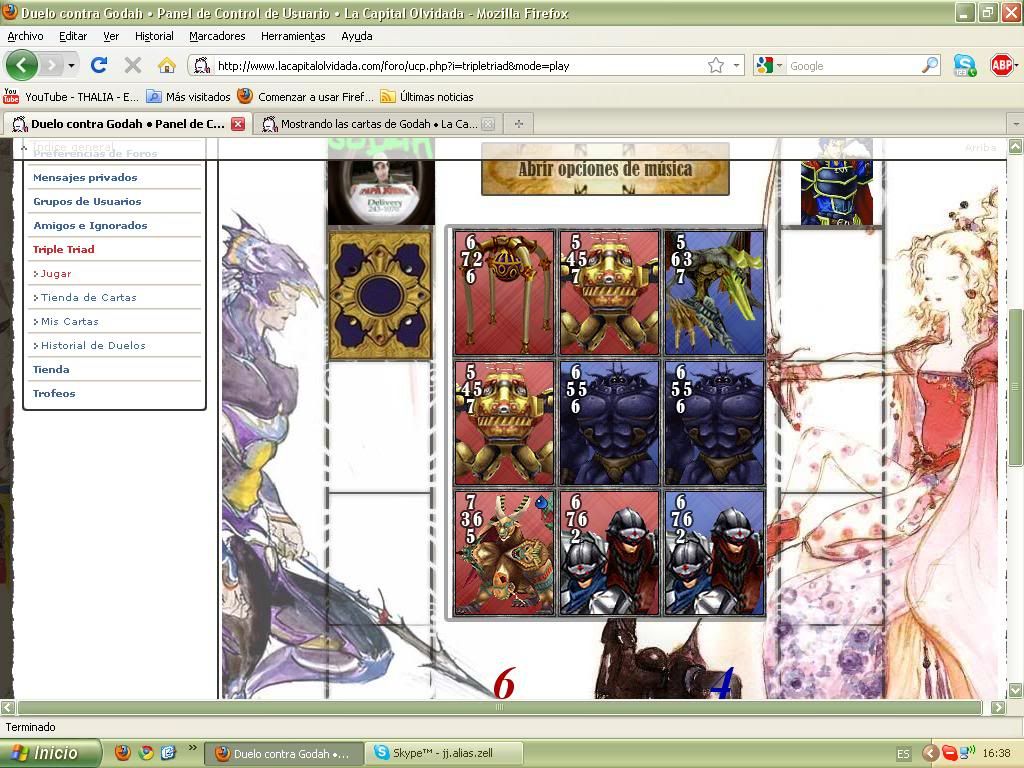Open Historial de Duelos link
The height and width of the screenshot is (768, 1024).
[93, 345]
